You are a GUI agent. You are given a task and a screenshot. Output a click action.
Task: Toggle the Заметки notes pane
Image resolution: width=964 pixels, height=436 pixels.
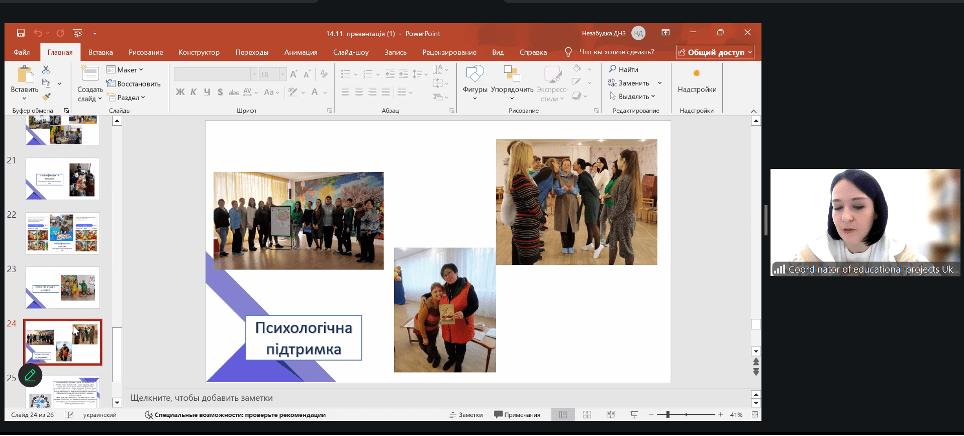tap(466, 414)
